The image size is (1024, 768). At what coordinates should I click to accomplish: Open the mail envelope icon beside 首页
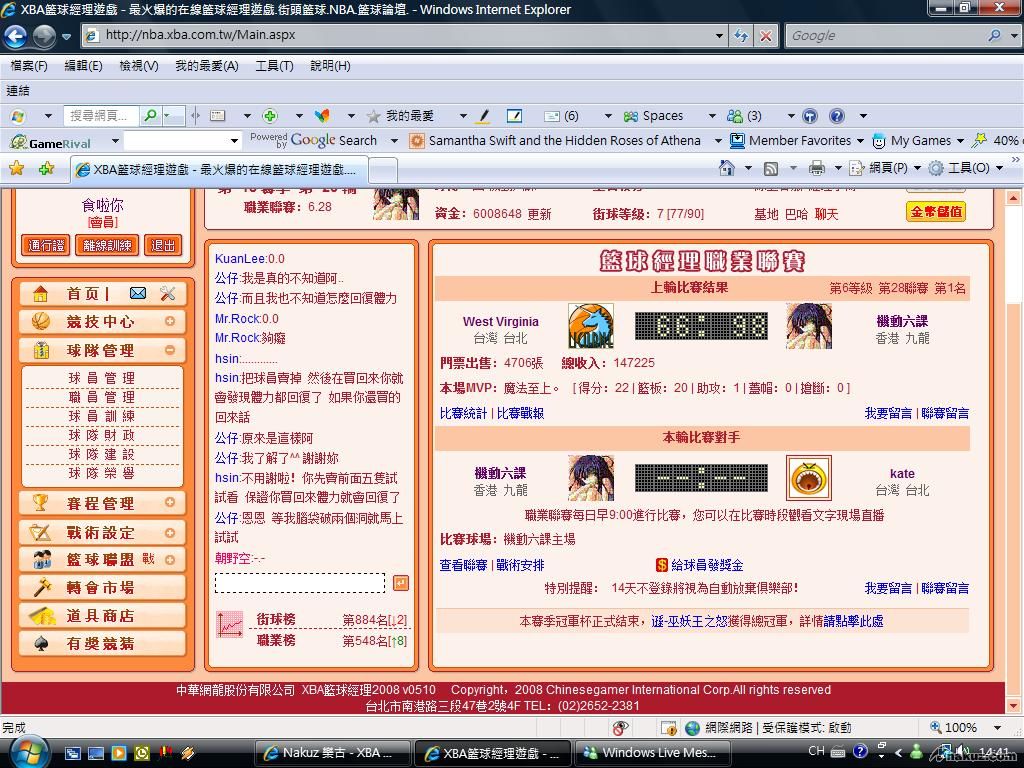(138, 293)
